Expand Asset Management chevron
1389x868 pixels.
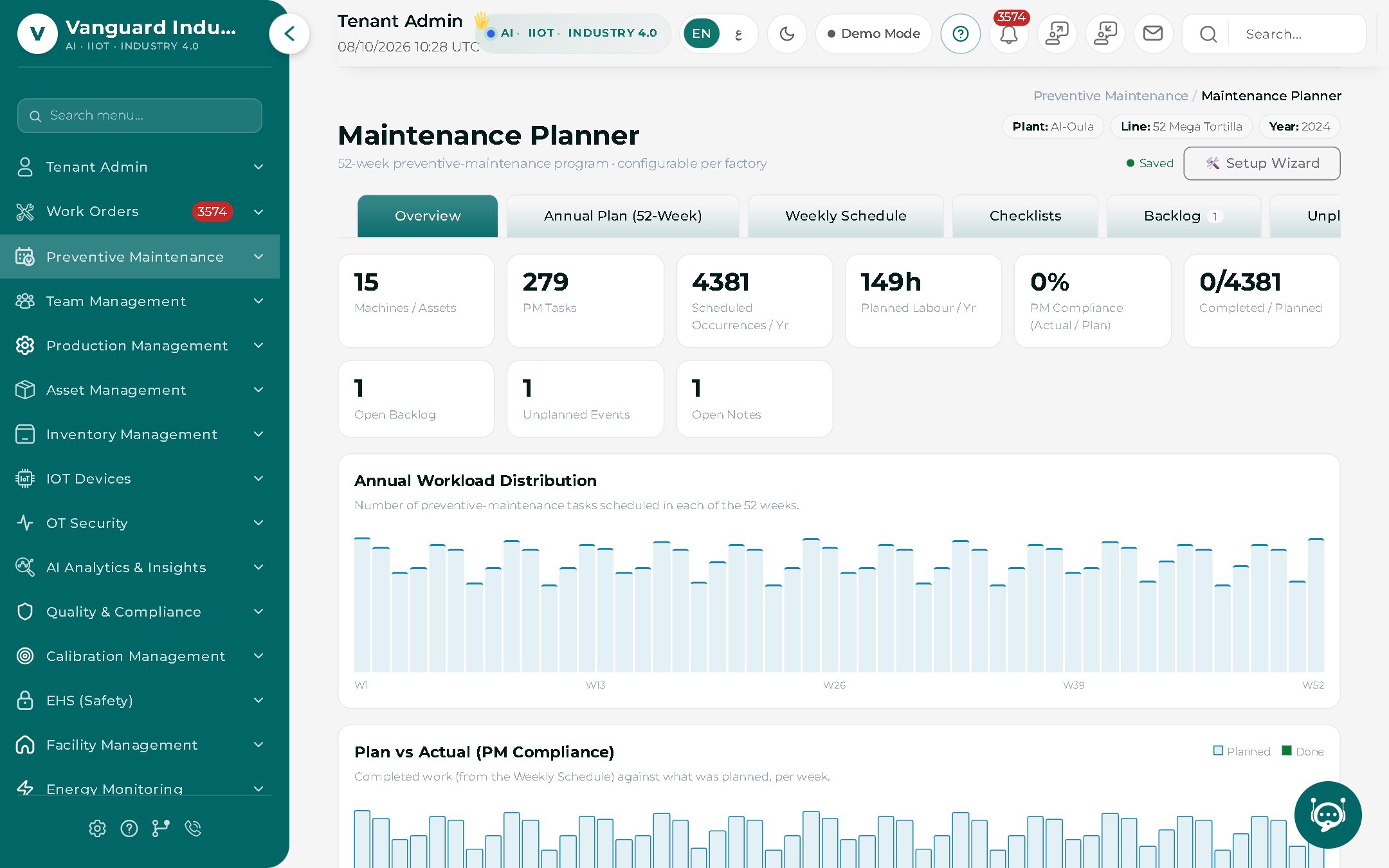click(x=259, y=390)
